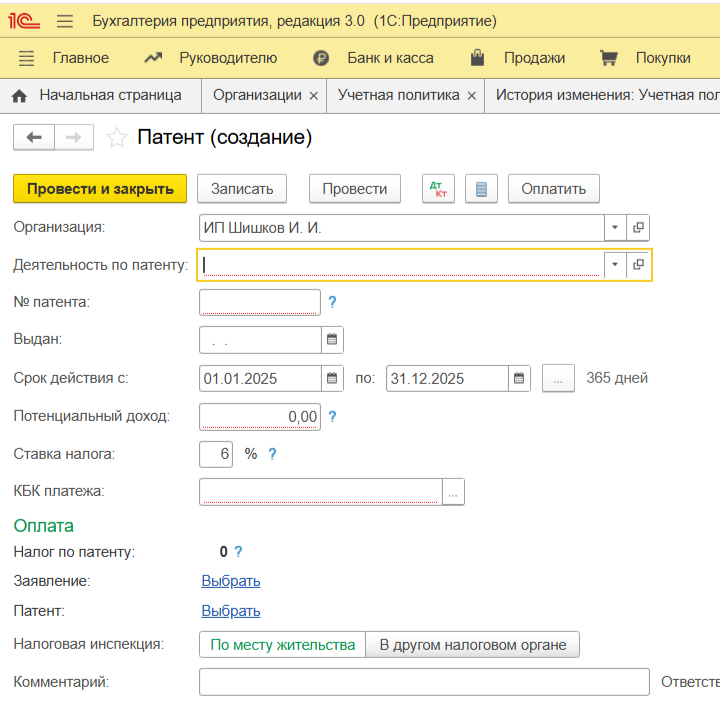Click the № патента input field
The width and height of the screenshot is (720, 707).
coord(260,302)
